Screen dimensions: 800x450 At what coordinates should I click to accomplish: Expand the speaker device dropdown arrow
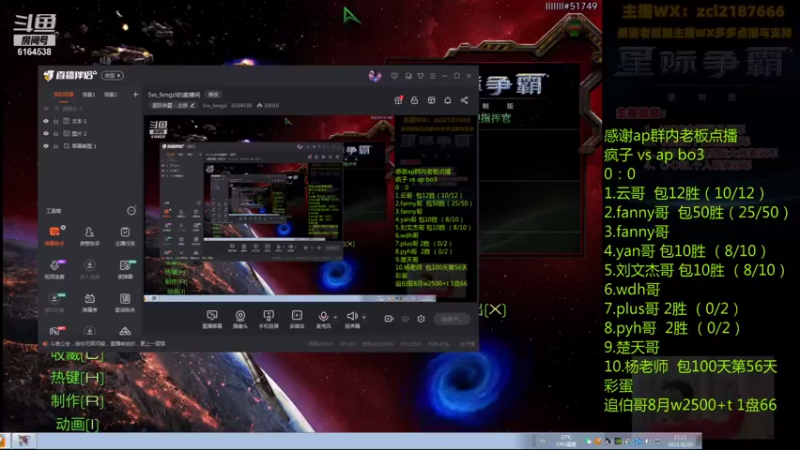click(x=364, y=317)
